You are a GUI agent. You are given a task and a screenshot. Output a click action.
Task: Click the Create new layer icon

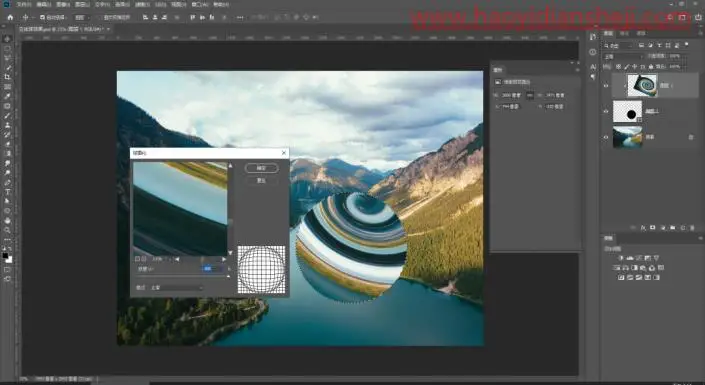click(x=683, y=228)
